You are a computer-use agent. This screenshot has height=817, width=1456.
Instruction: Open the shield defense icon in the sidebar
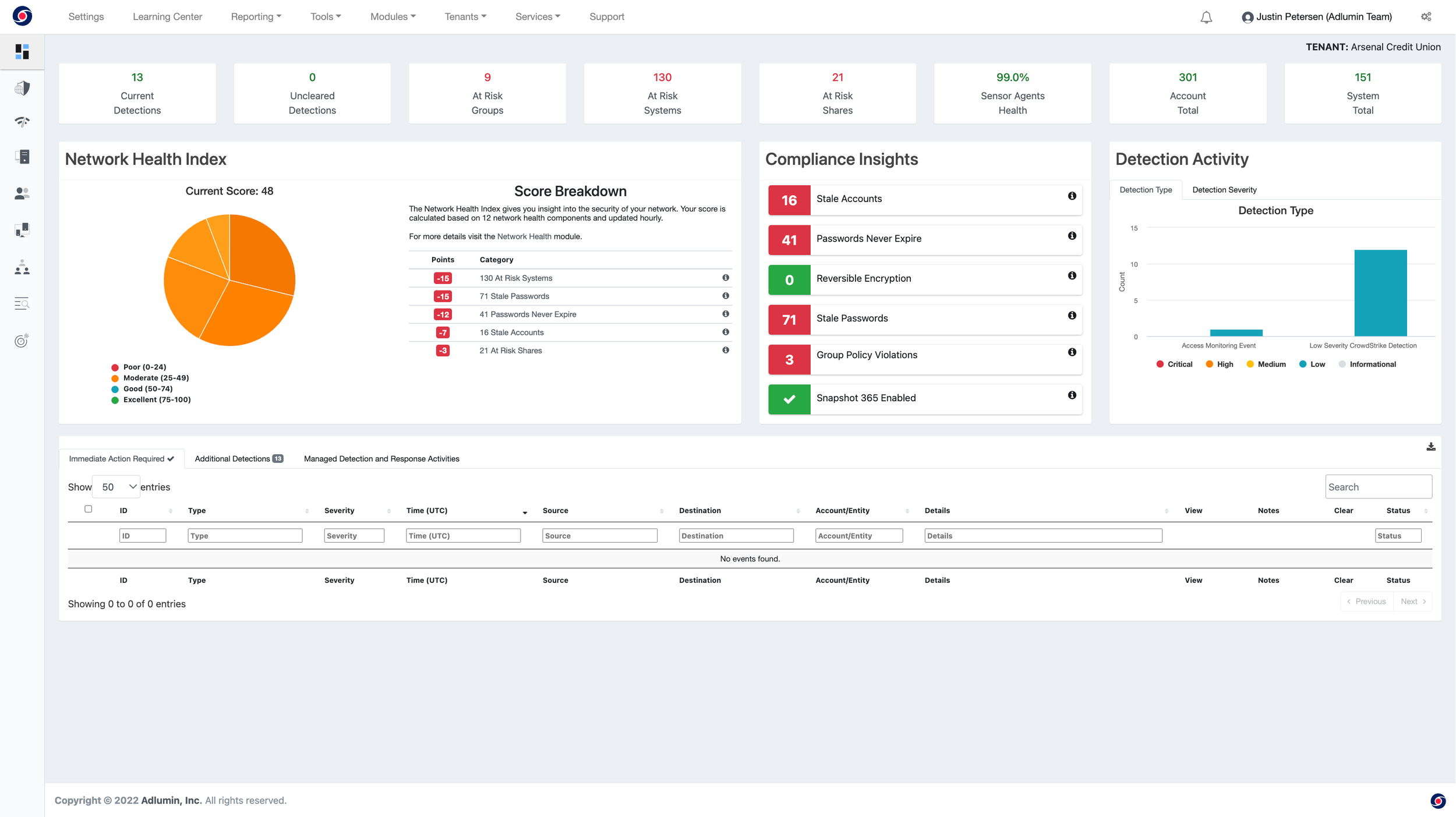click(x=22, y=88)
